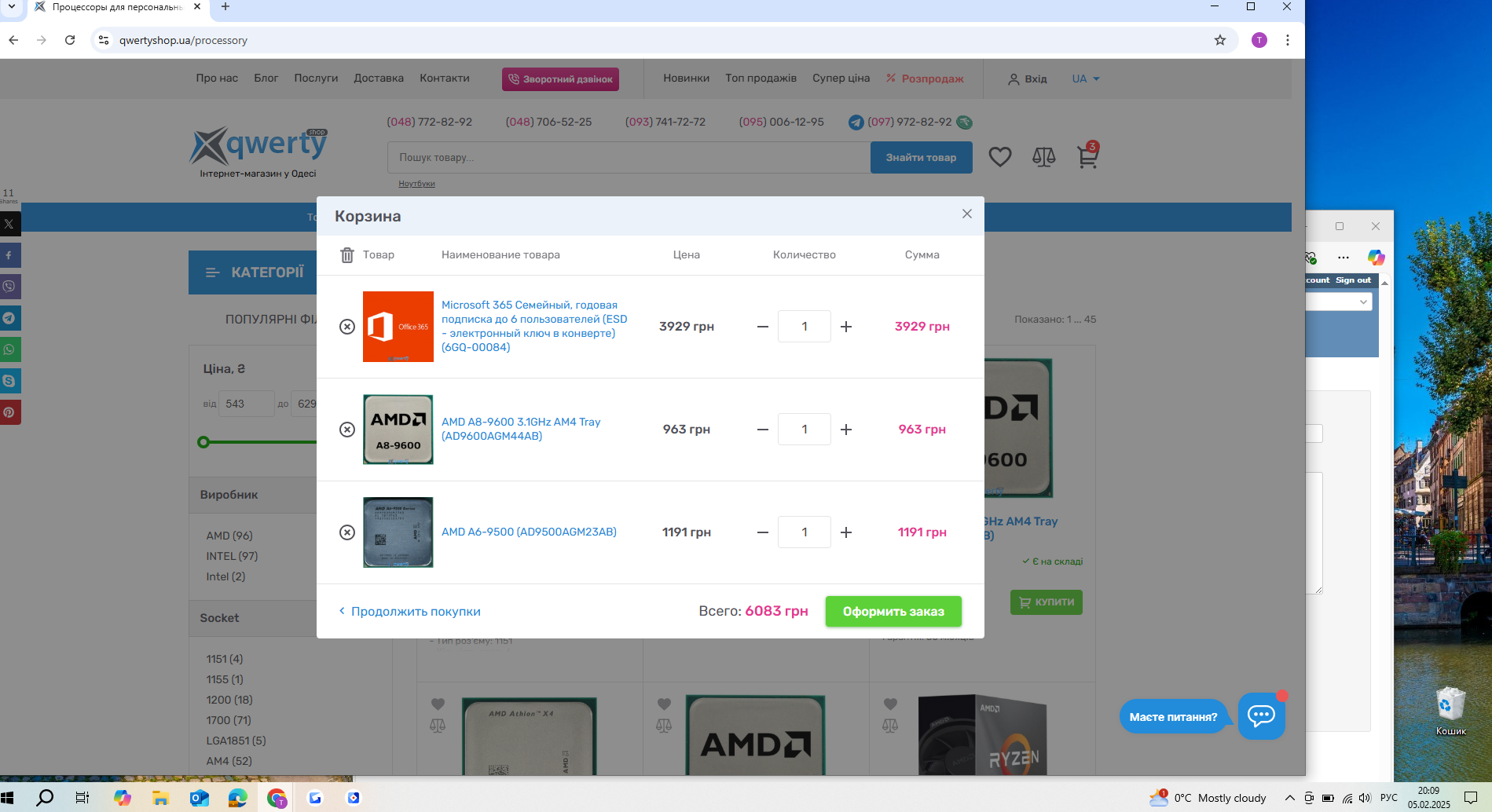Share page on Skype sidebar icon
1492x812 pixels.
9,381
